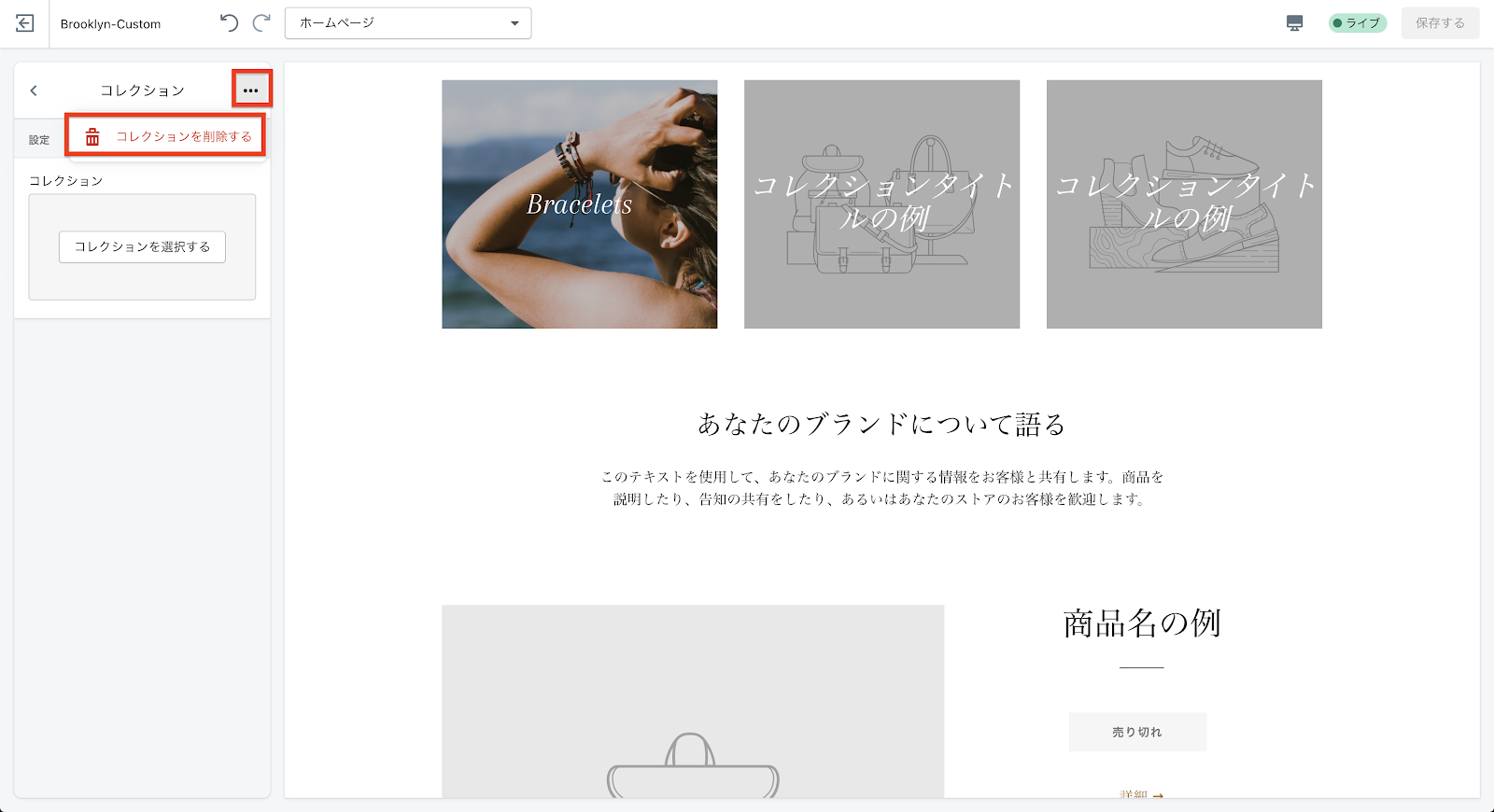The height and width of the screenshot is (812, 1494).
Task: Select the placeholder collection with shoes illustration
Action: [x=1184, y=204]
